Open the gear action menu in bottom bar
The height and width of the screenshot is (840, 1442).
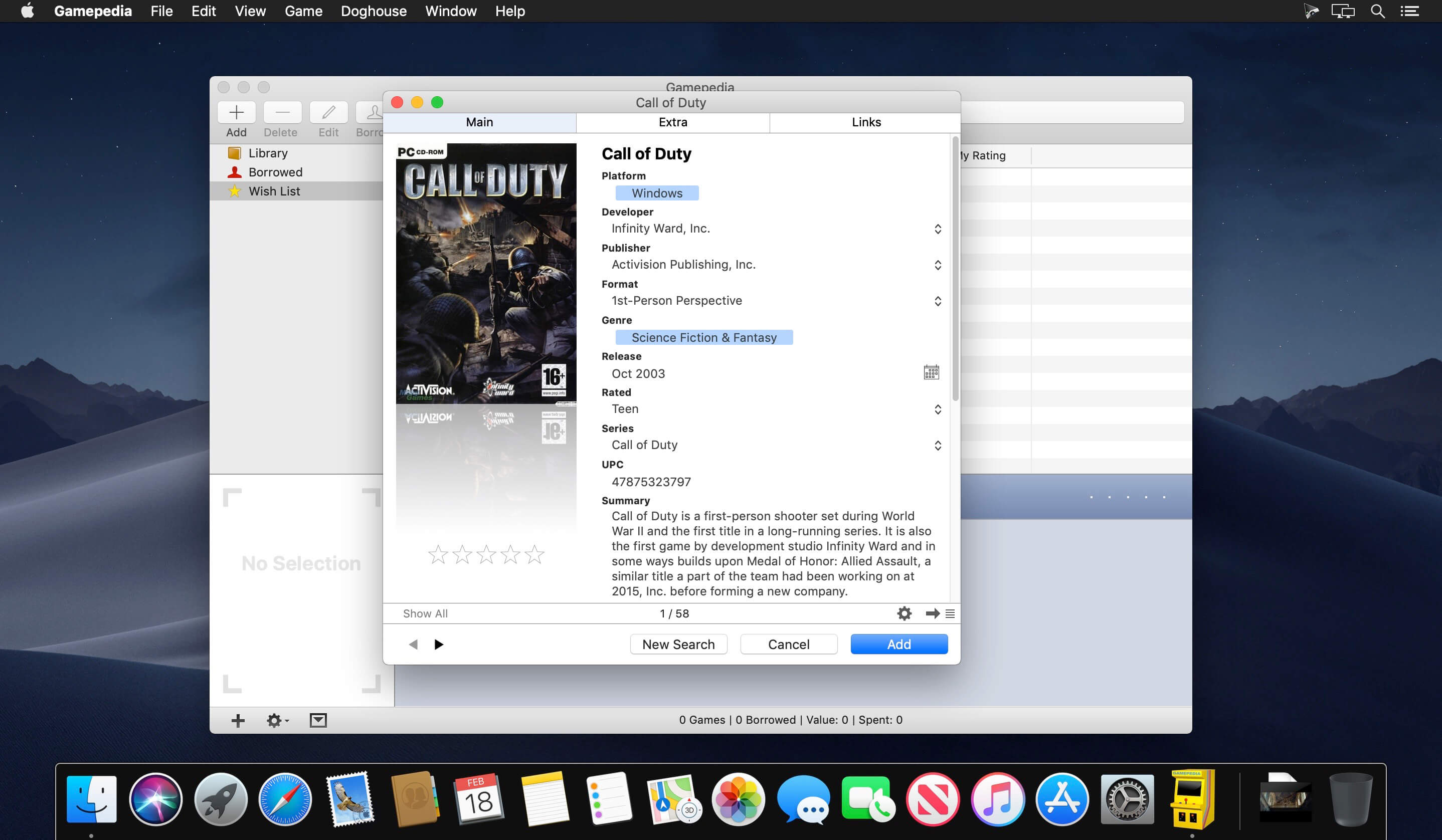pos(277,721)
